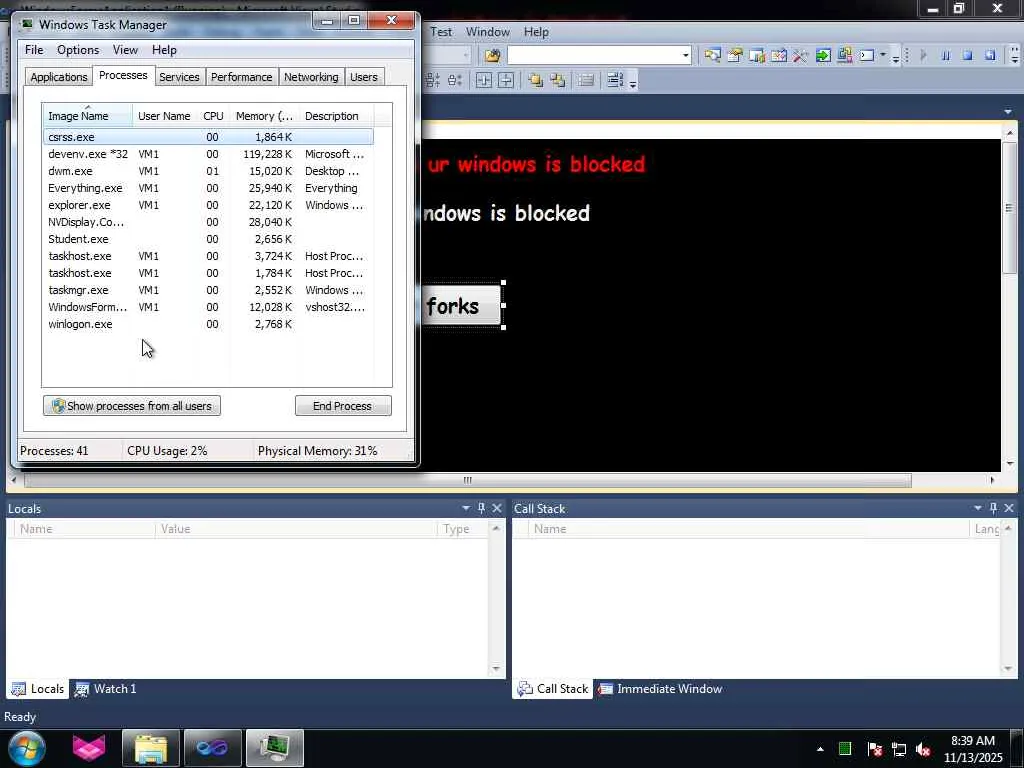Image resolution: width=1024 pixels, height=768 pixels.
Task: Open the Visual Studio Help menu
Action: click(x=536, y=31)
